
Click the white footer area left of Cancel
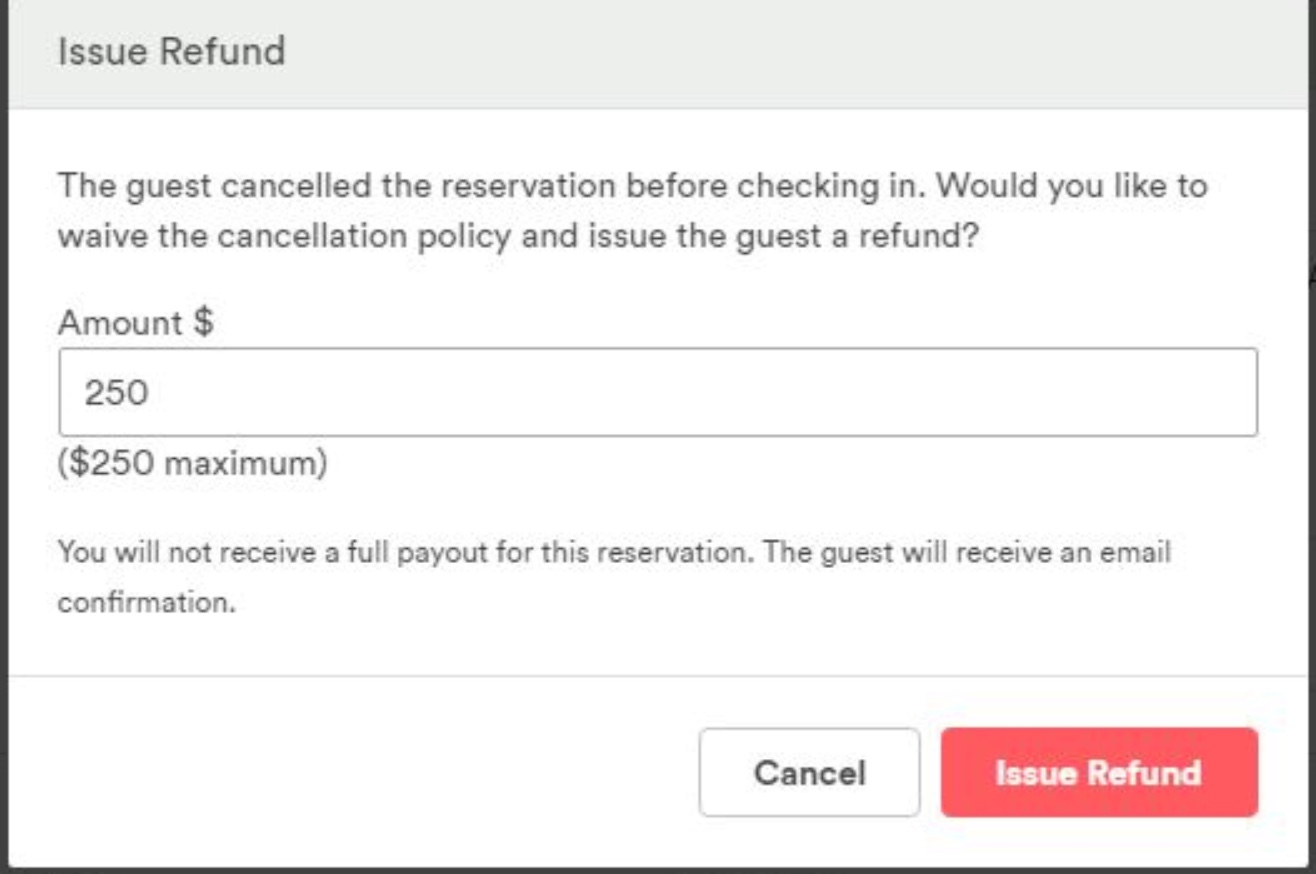(350, 772)
